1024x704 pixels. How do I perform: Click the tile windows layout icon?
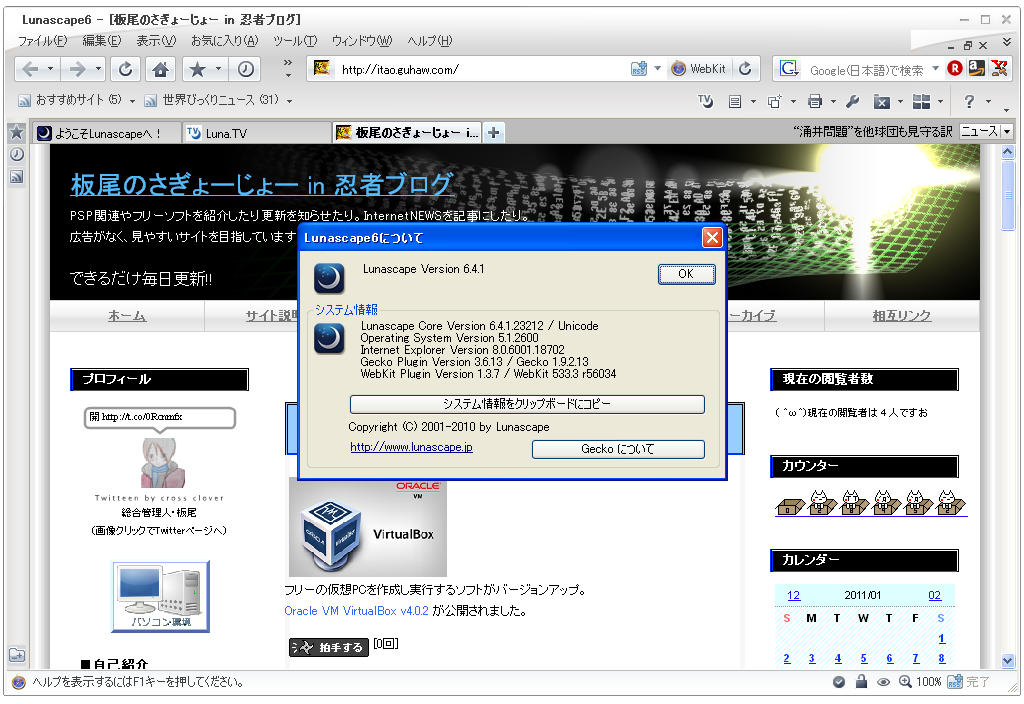(921, 101)
